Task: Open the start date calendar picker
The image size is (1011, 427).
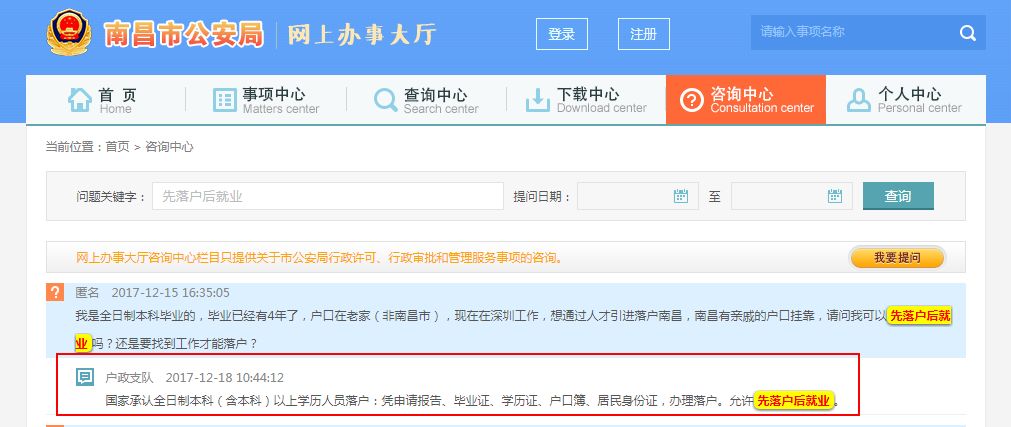Action: click(680, 196)
